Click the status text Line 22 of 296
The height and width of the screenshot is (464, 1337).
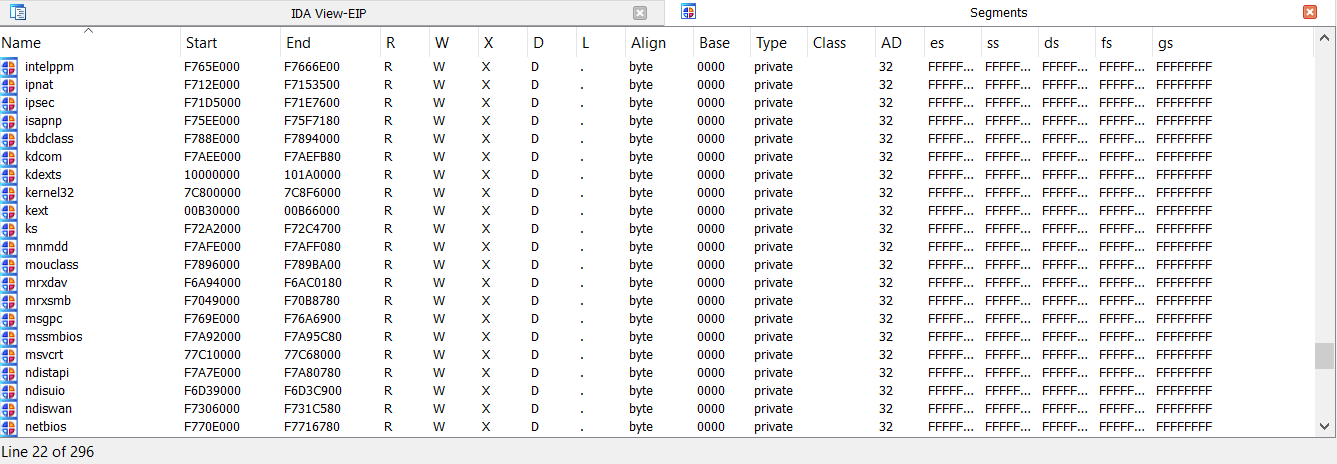point(47,452)
